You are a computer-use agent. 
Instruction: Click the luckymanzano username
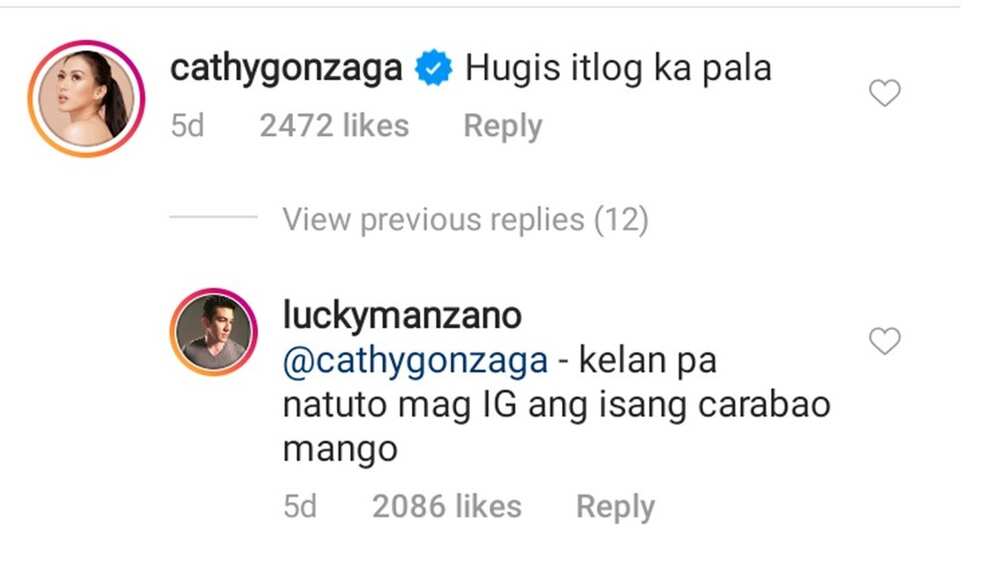402,315
